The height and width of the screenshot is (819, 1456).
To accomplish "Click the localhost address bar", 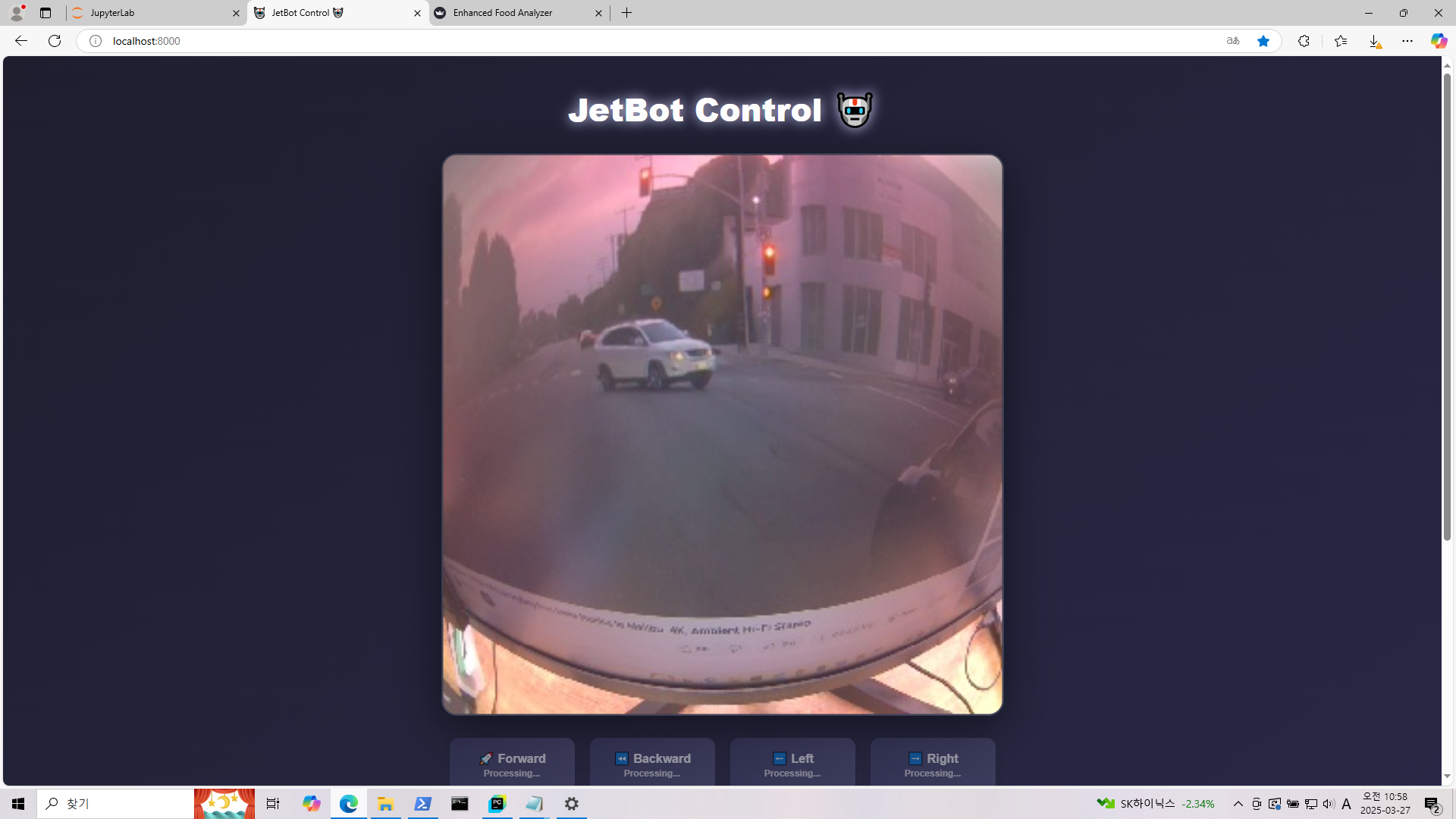I will (x=607, y=41).
